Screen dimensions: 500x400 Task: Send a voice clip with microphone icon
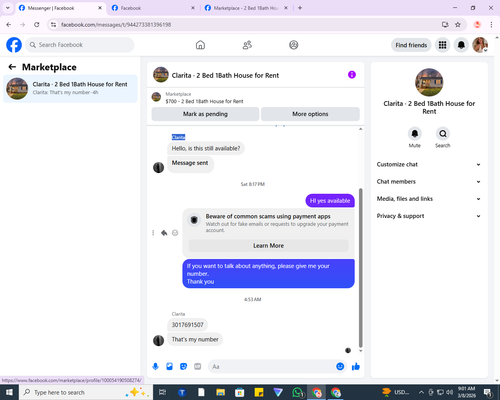[x=155, y=367]
